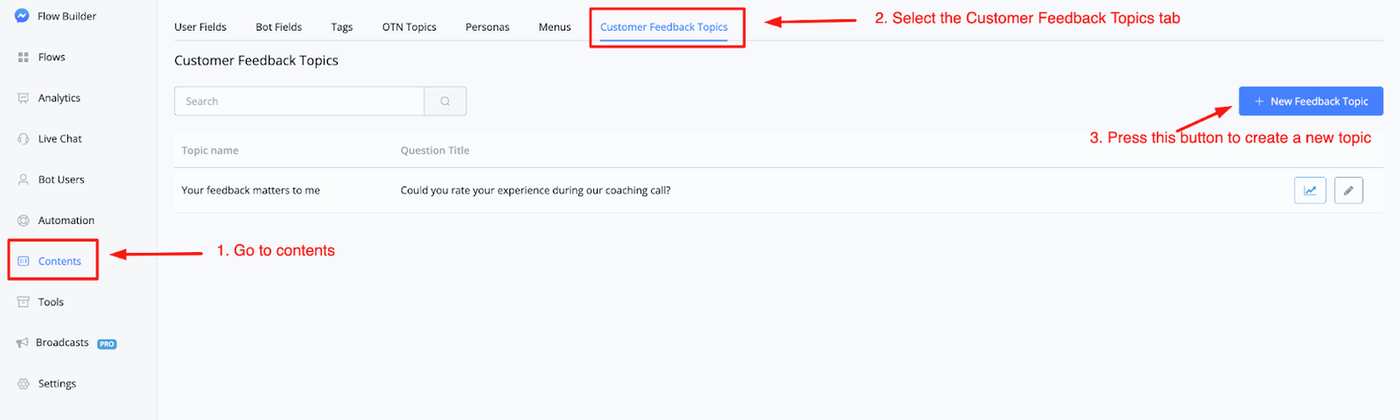The height and width of the screenshot is (420, 1400).
Task: Click the Settings gear icon in sidebar
Action: [x=23, y=384]
